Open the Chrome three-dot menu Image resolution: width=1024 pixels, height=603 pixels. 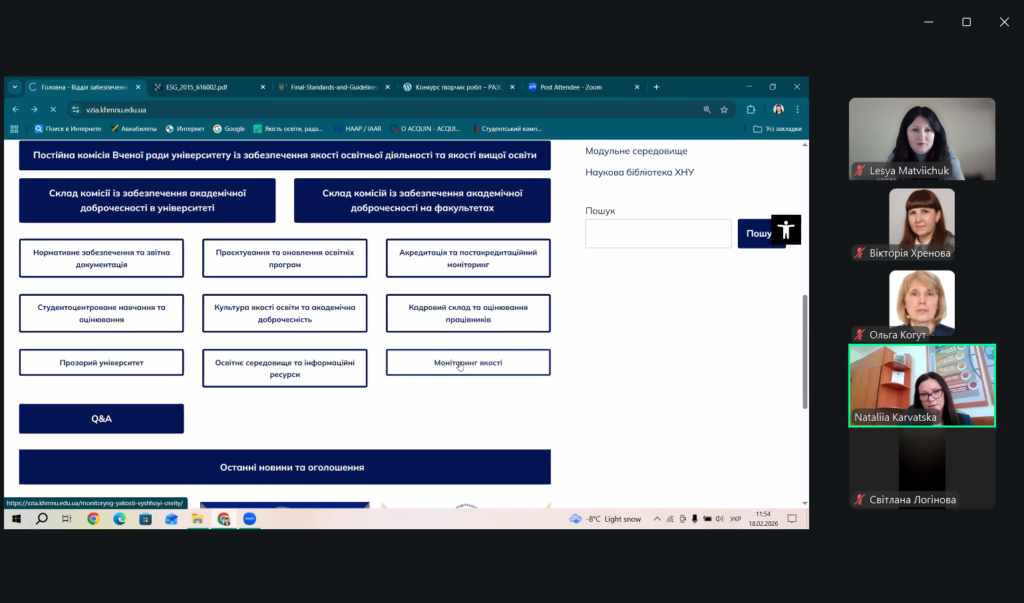click(x=797, y=109)
